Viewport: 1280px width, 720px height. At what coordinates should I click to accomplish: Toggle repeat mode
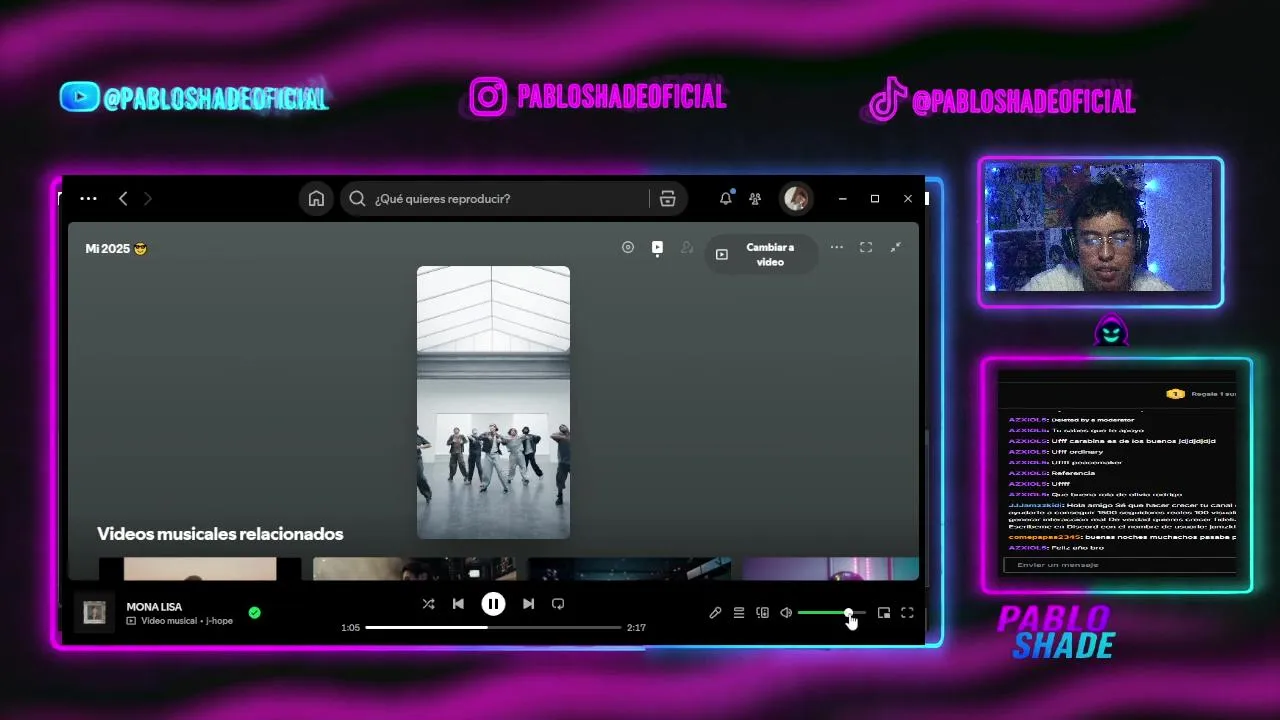(x=558, y=604)
